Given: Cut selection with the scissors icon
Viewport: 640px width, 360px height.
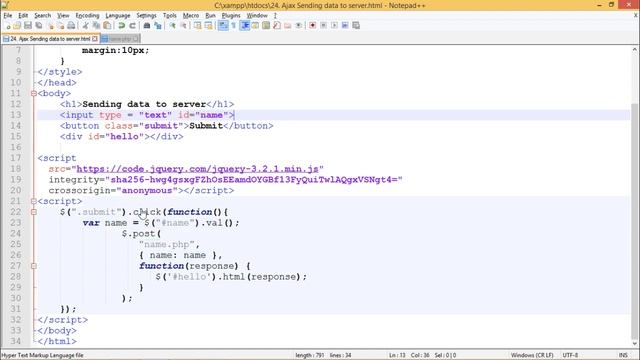Looking at the screenshot, I should (85, 26).
